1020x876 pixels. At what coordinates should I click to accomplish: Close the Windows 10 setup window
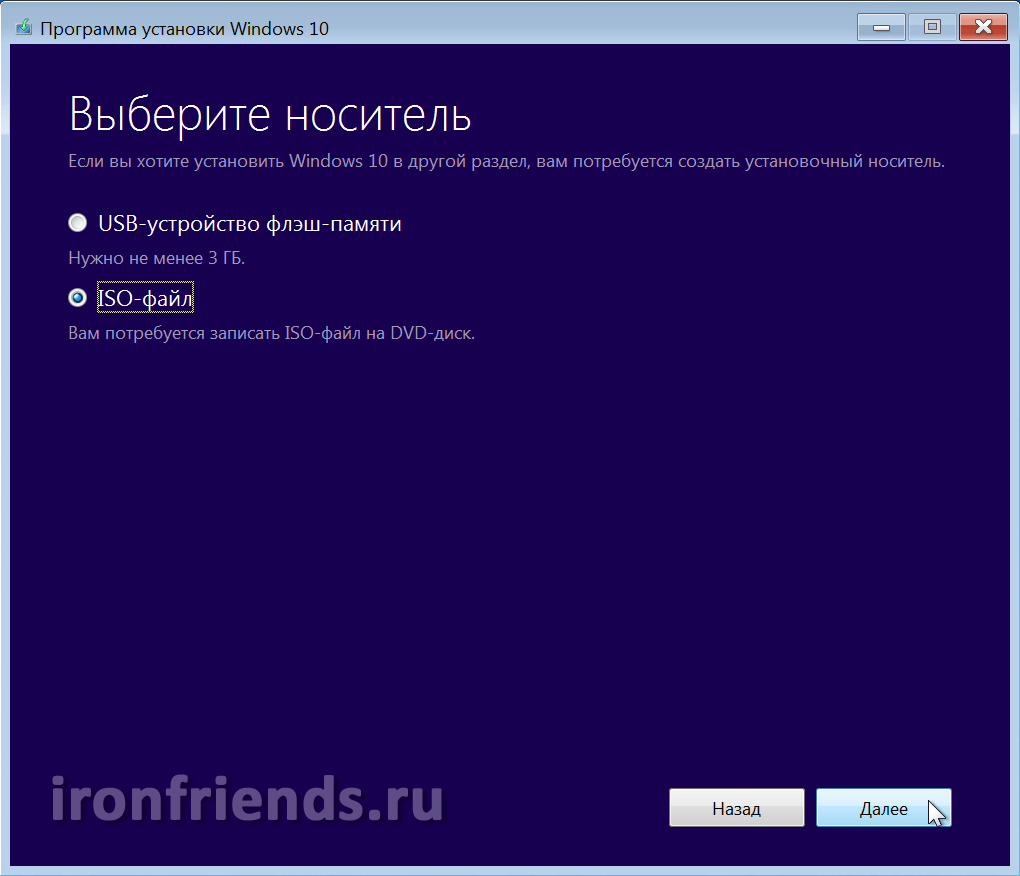[983, 27]
